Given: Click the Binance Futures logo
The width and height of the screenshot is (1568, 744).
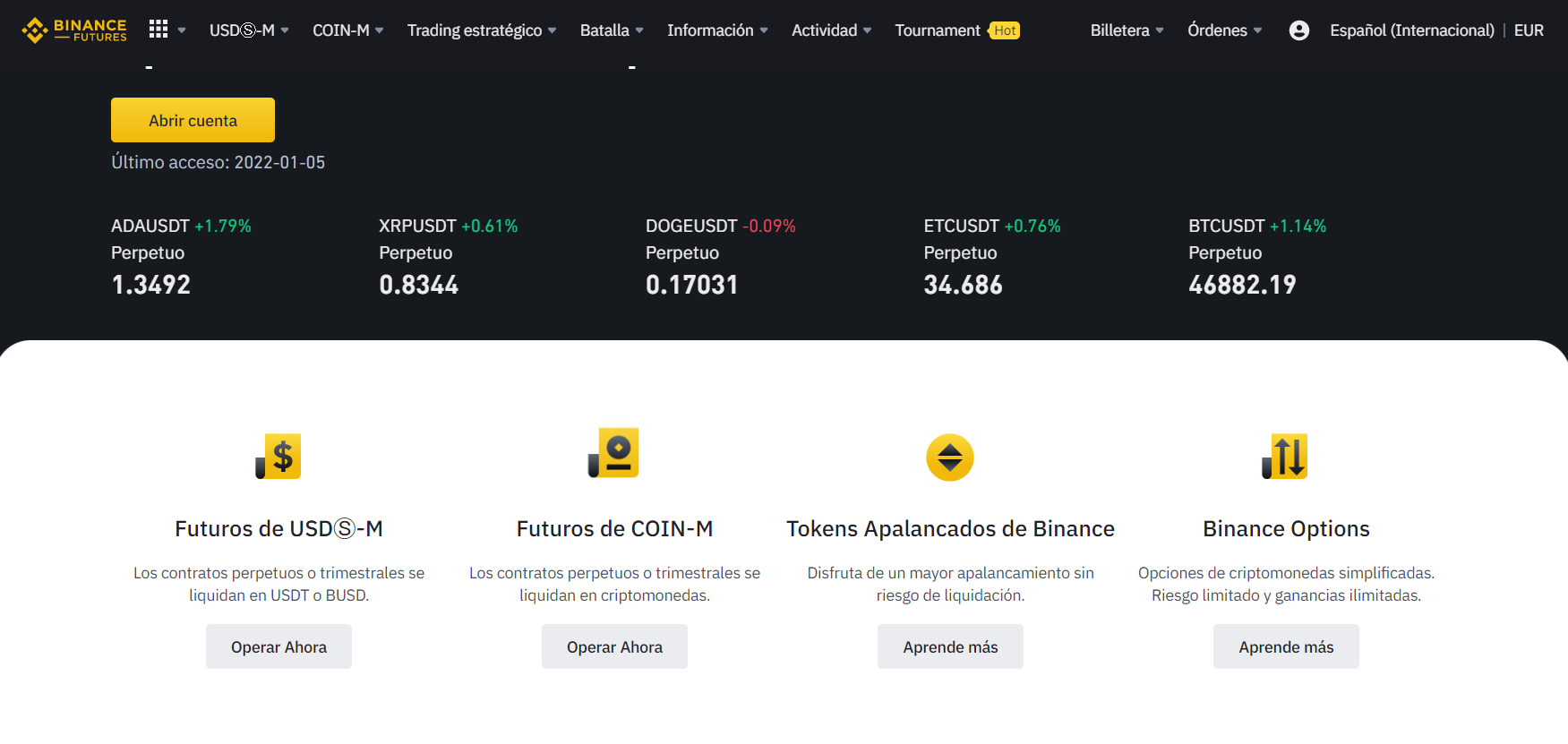Looking at the screenshot, I should pos(74,30).
